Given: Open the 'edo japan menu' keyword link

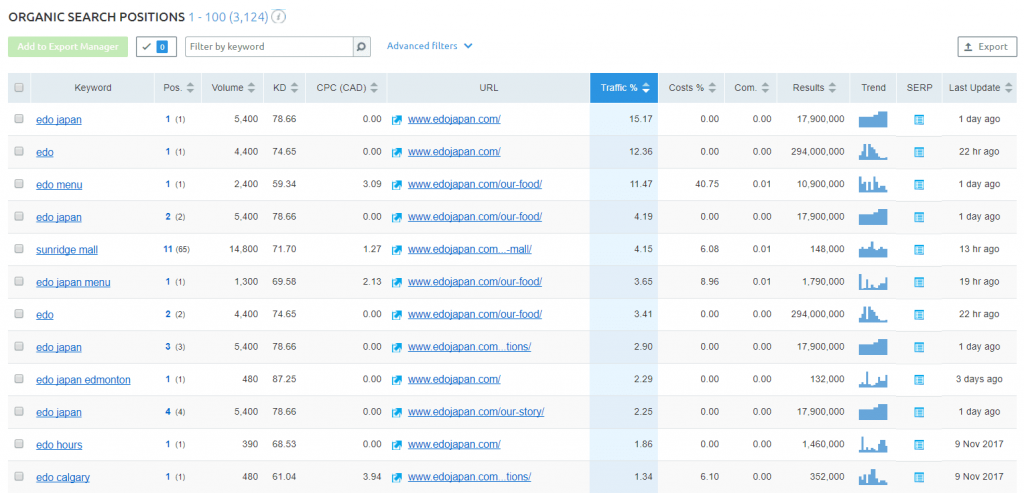Looking at the screenshot, I should coord(73,282).
